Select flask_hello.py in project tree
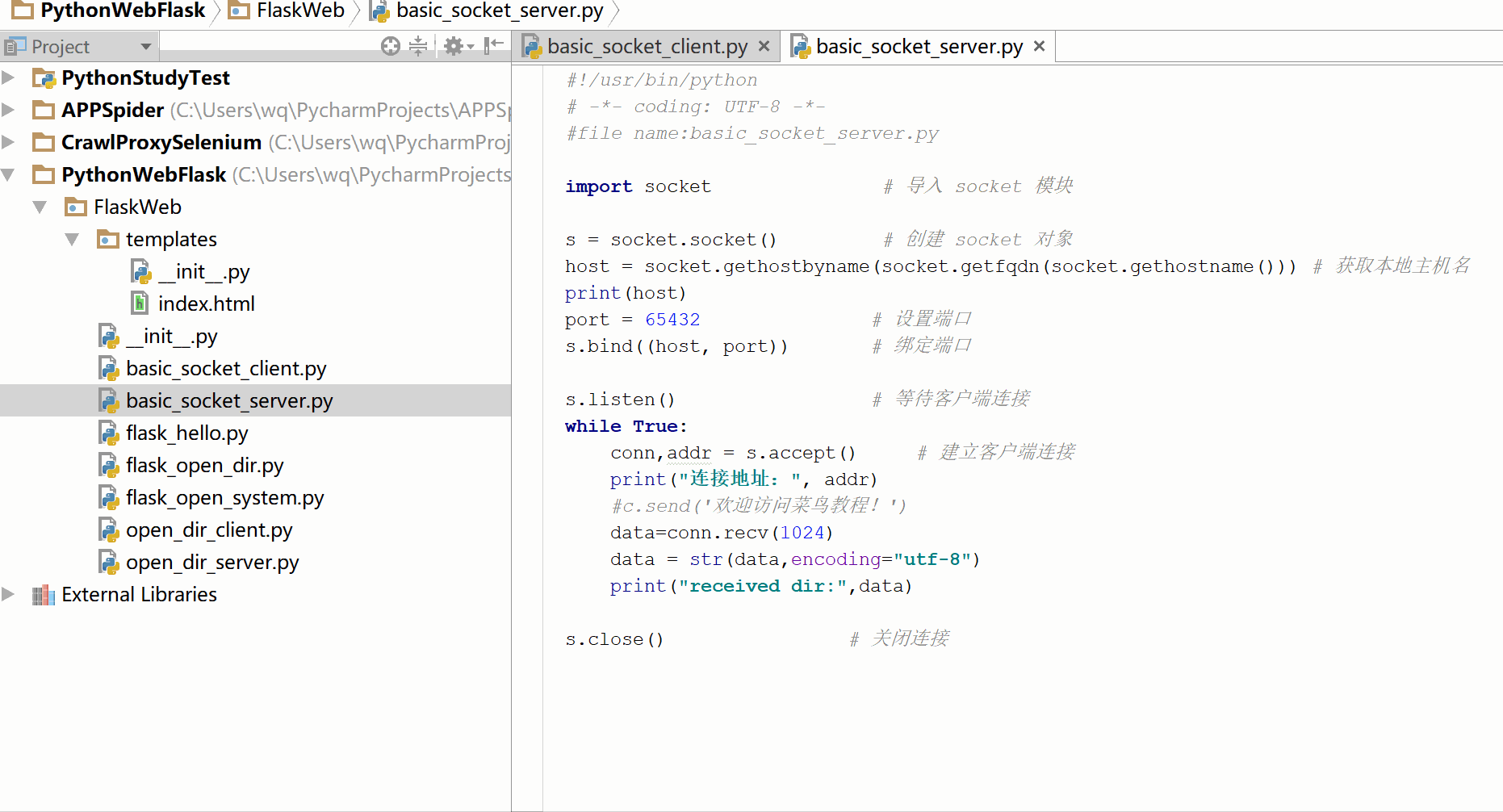This screenshot has width=1503, height=812. [187, 433]
